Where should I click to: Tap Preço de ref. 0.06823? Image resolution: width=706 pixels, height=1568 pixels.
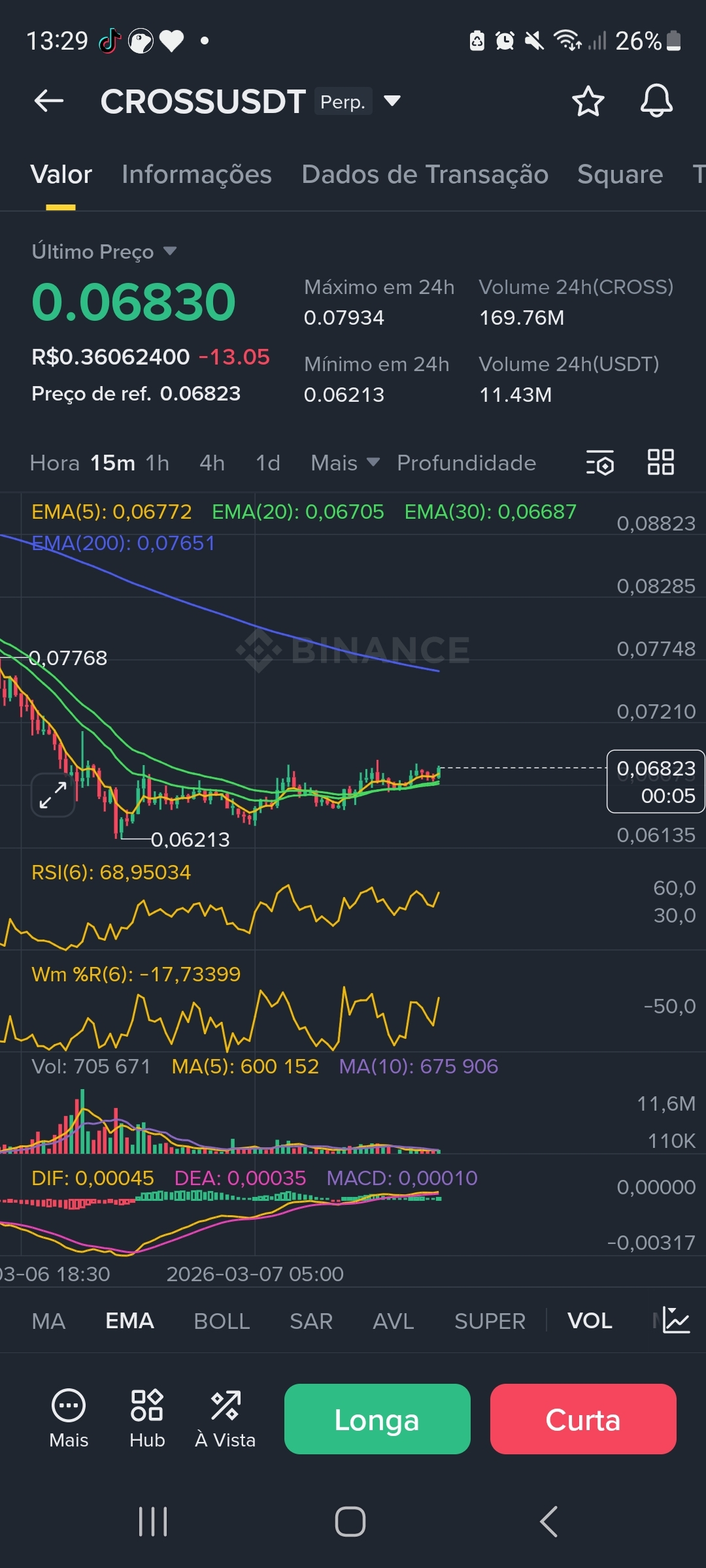click(136, 393)
